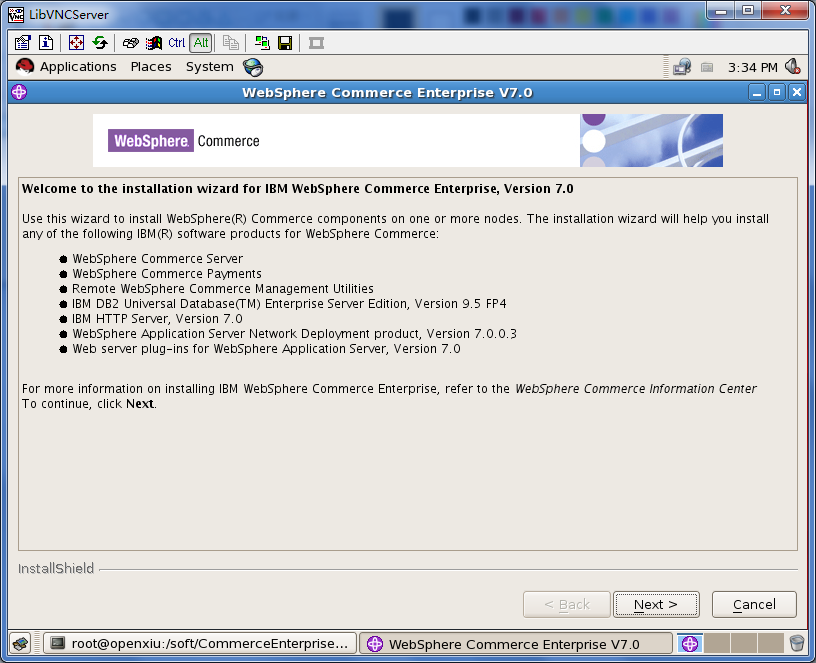Click the greyed-out file transfer icon
Viewport: 816px width, 663px height.
[x=231, y=43]
